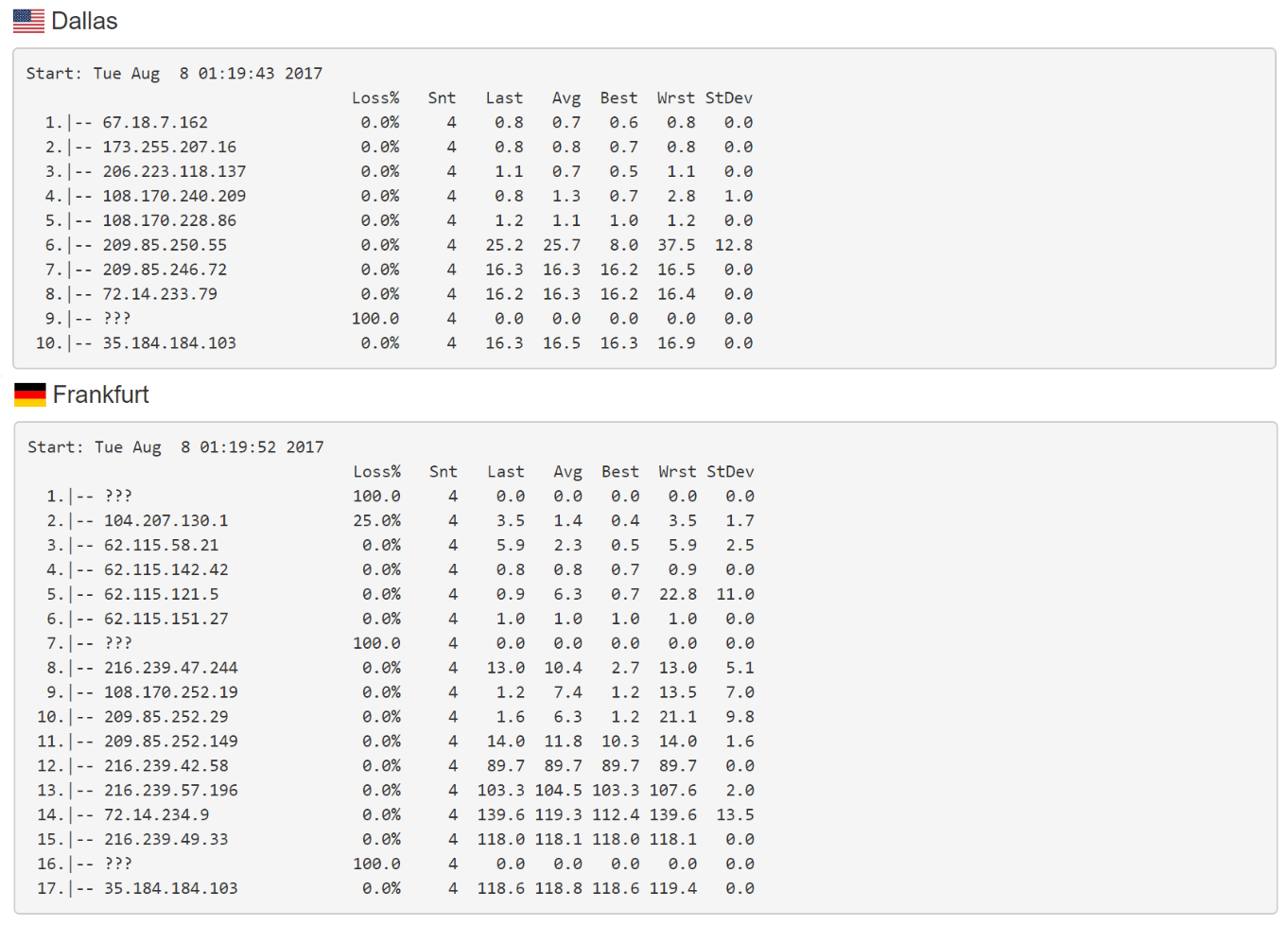Click the 22.8 worst value in Frankfurt
The height and width of the screenshot is (926, 1288).
pos(678,595)
